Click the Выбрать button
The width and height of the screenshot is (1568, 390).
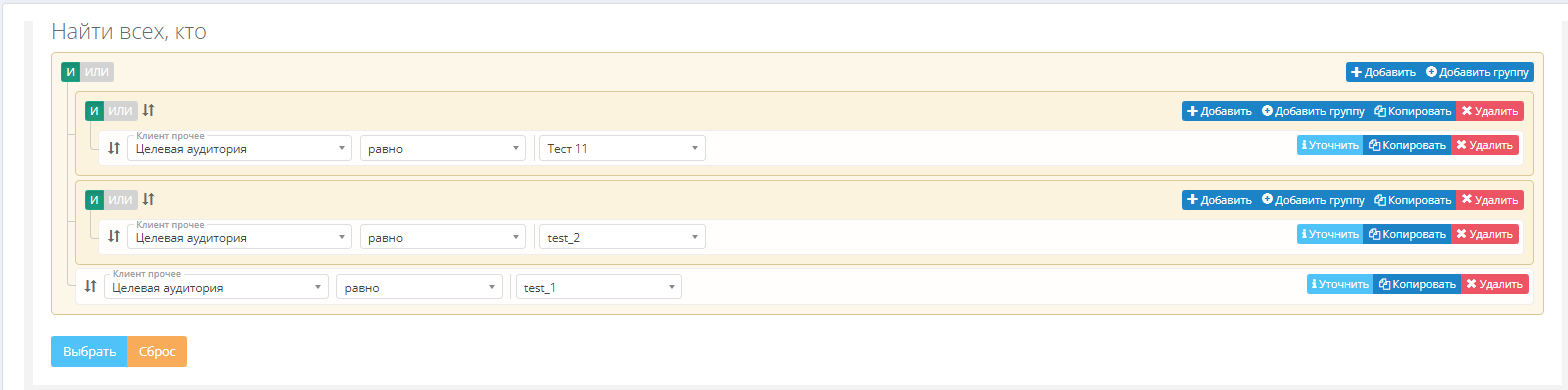(x=89, y=352)
